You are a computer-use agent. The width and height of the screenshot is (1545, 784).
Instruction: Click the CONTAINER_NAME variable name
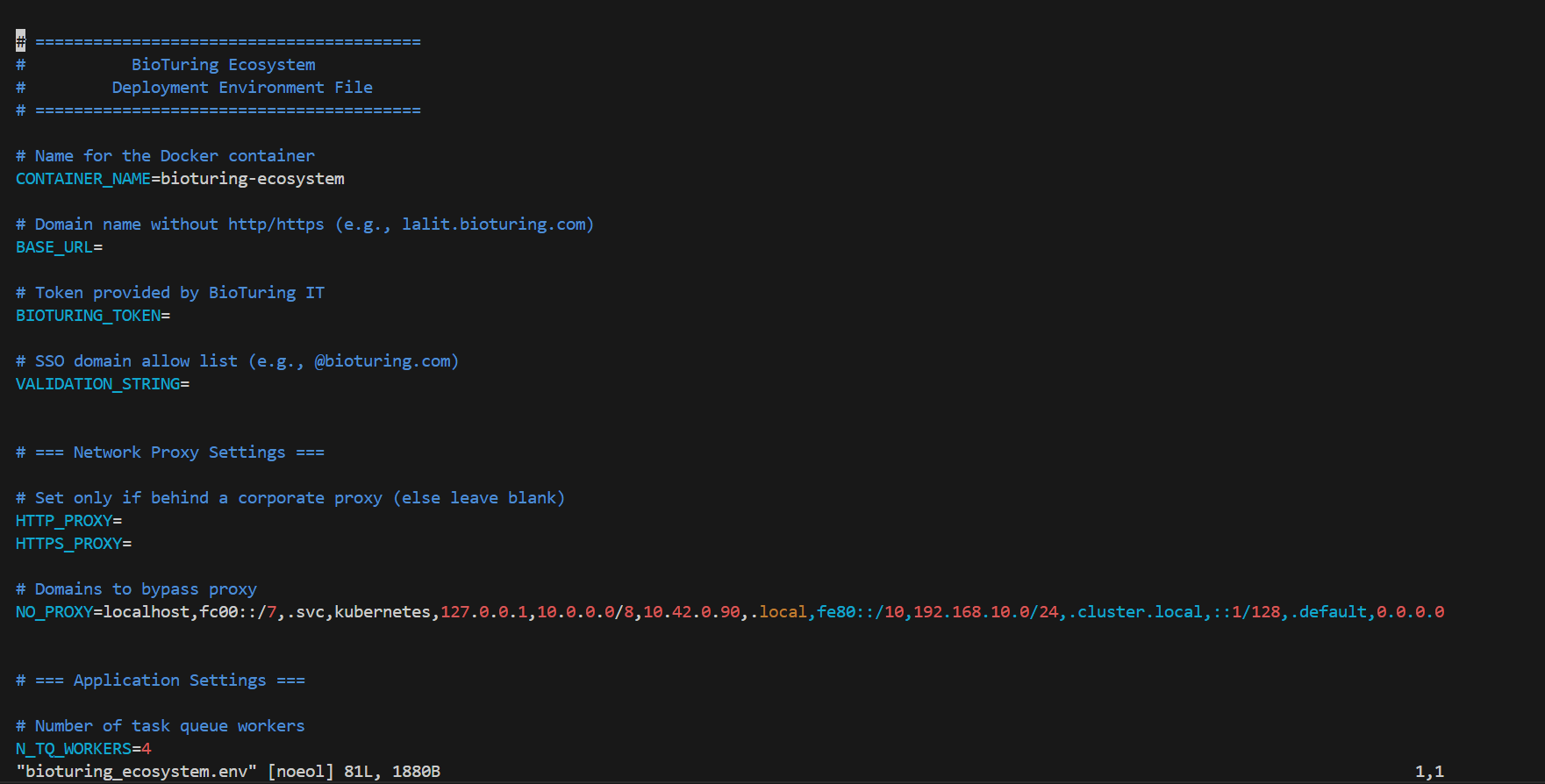[82, 179]
